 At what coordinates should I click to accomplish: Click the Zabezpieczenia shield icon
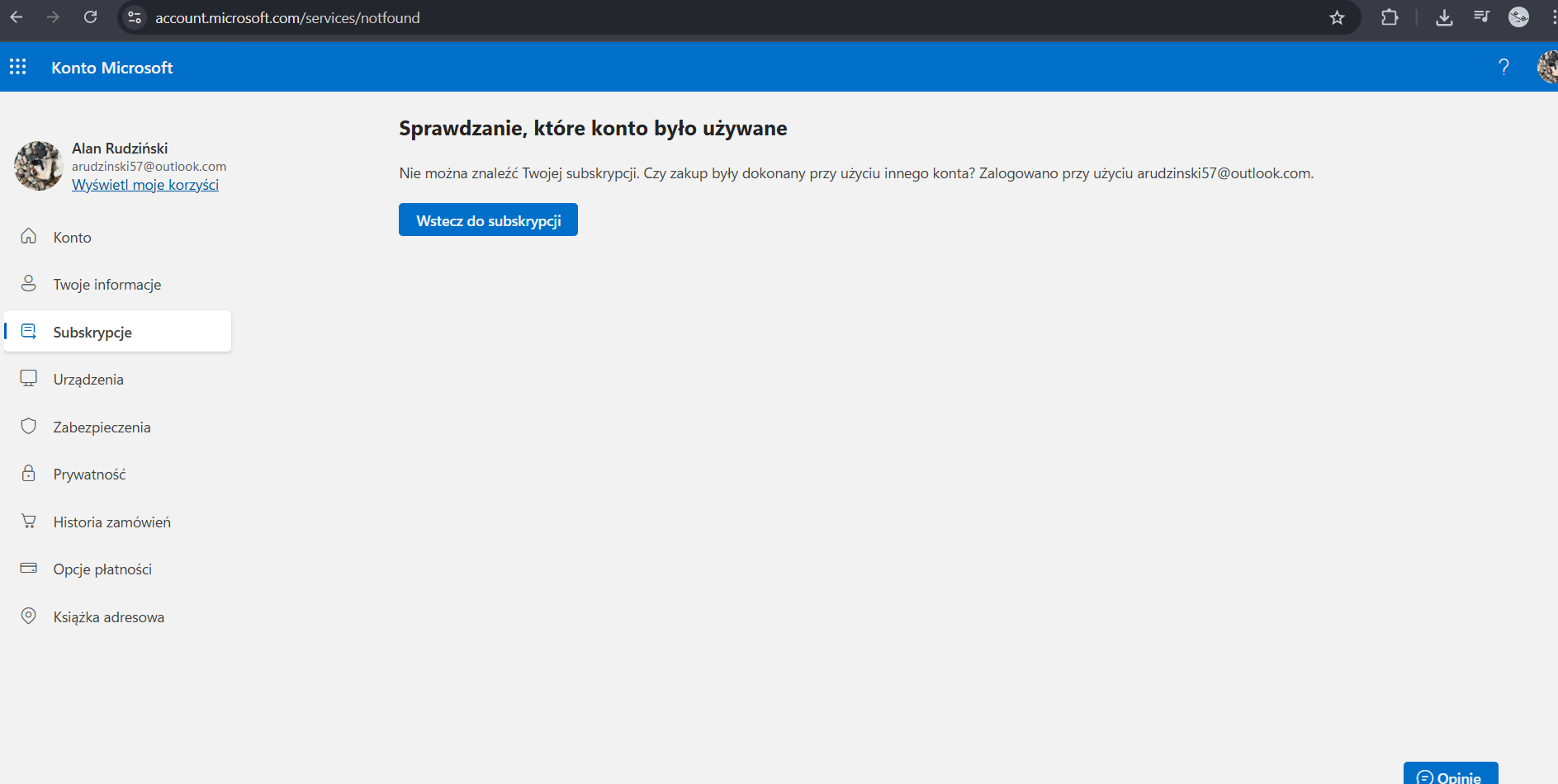[29, 426]
